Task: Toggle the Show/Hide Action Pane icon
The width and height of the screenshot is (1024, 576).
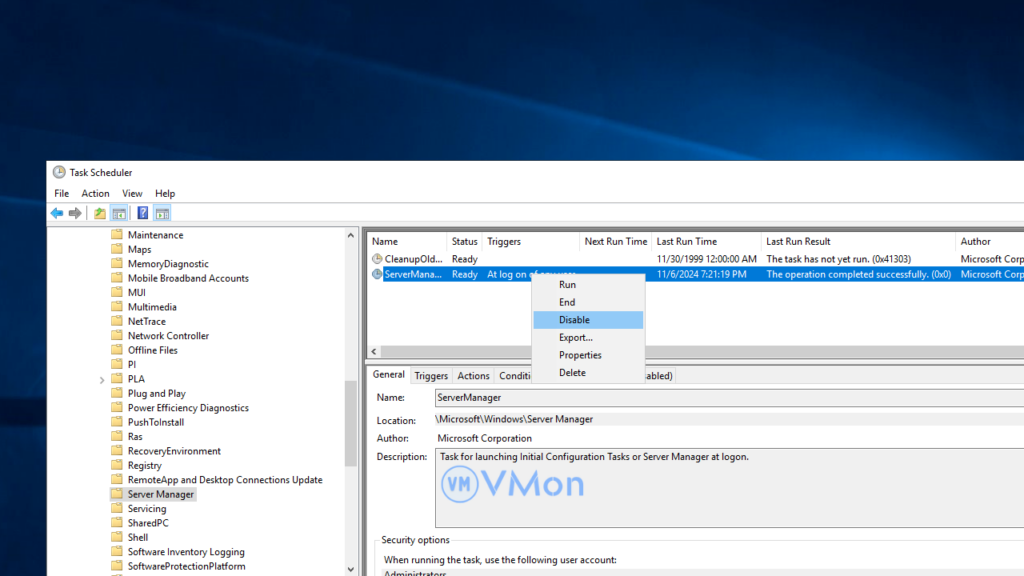Action: pyautogui.click(x=162, y=213)
